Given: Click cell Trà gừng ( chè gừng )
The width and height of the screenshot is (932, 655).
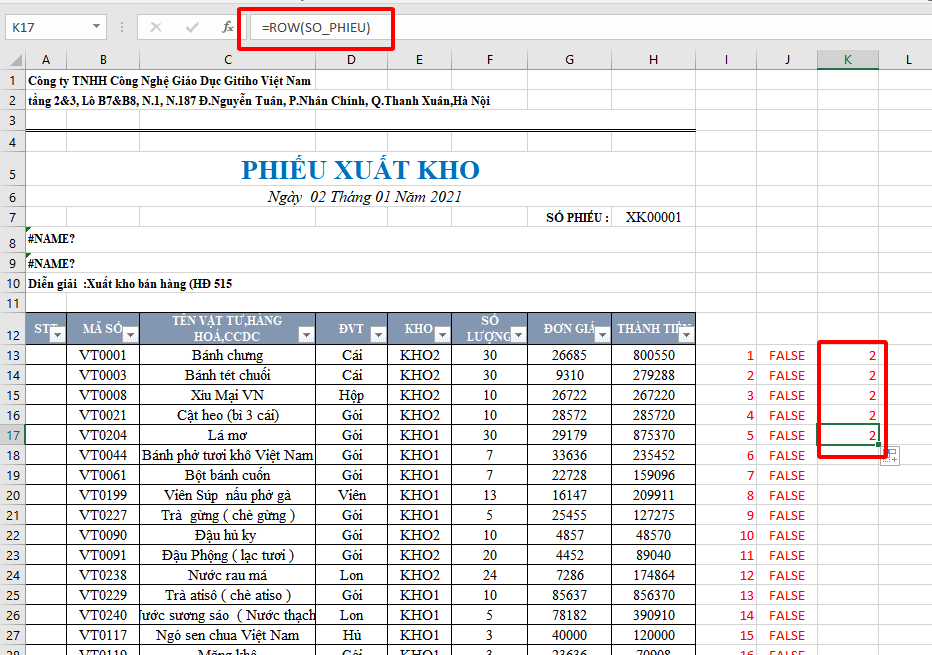Looking at the screenshot, I should (x=228, y=515).
